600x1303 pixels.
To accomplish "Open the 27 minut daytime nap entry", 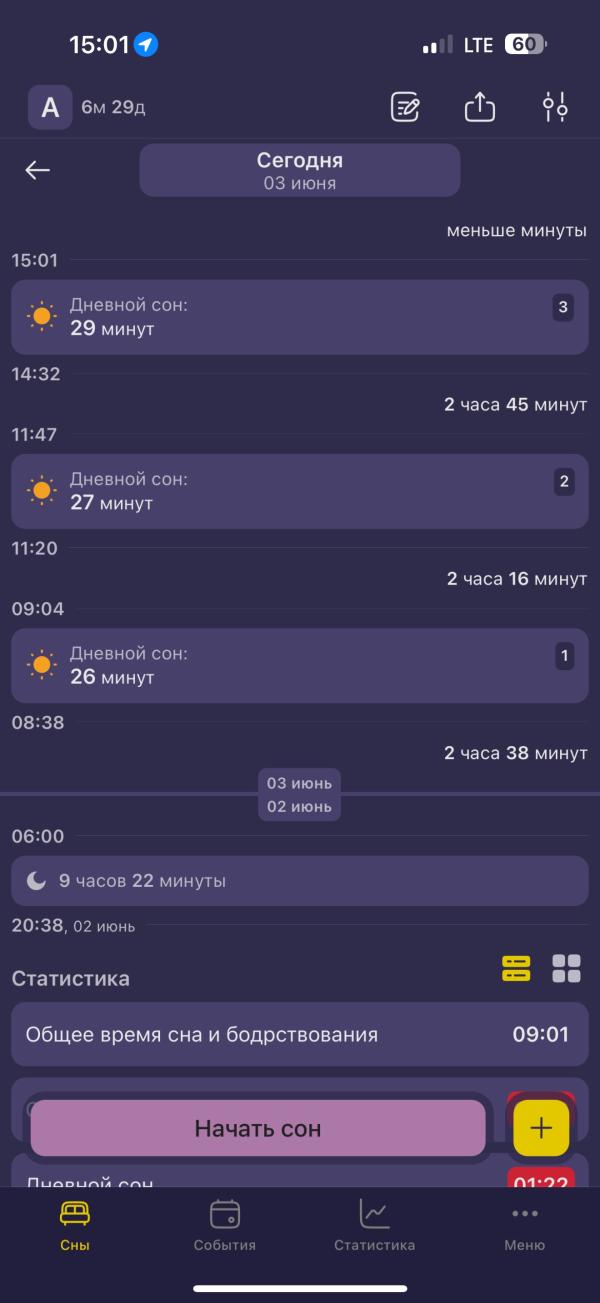I will [300, 491].
